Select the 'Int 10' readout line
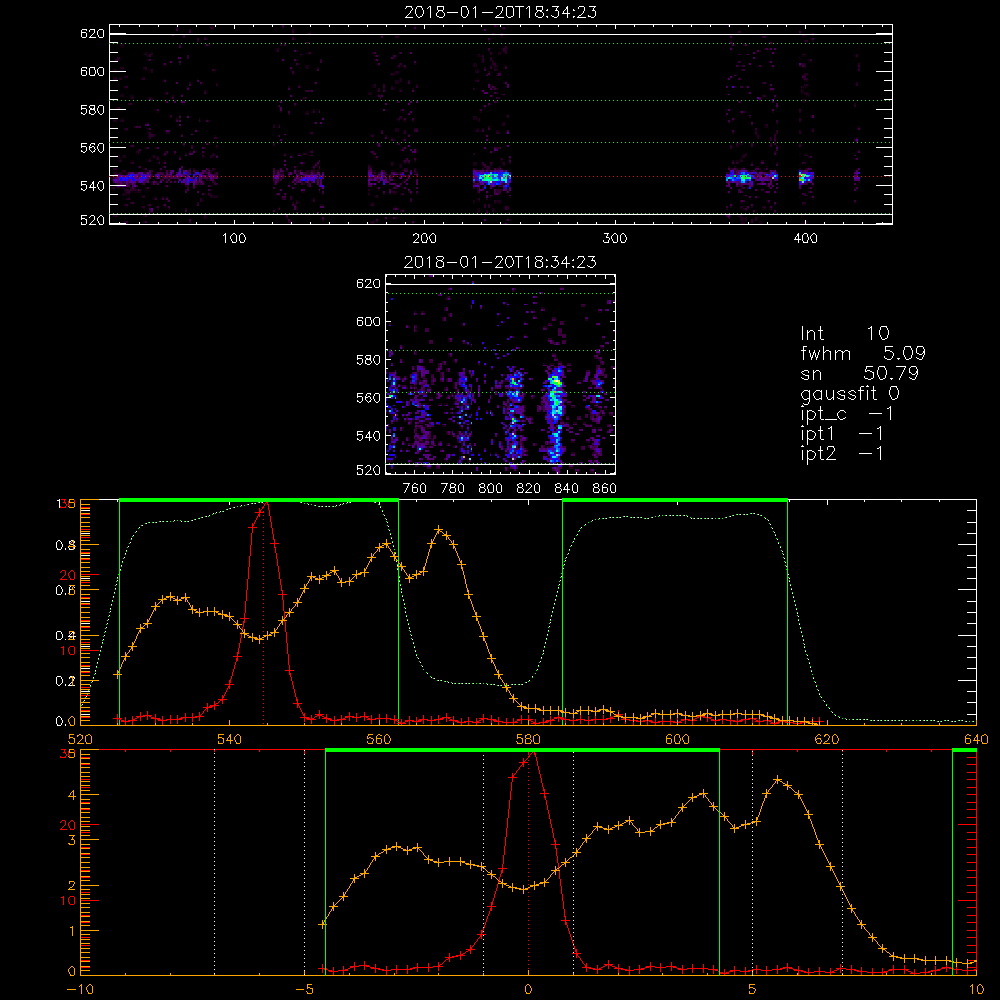The image size is (1000, 1000). (845, 333)
